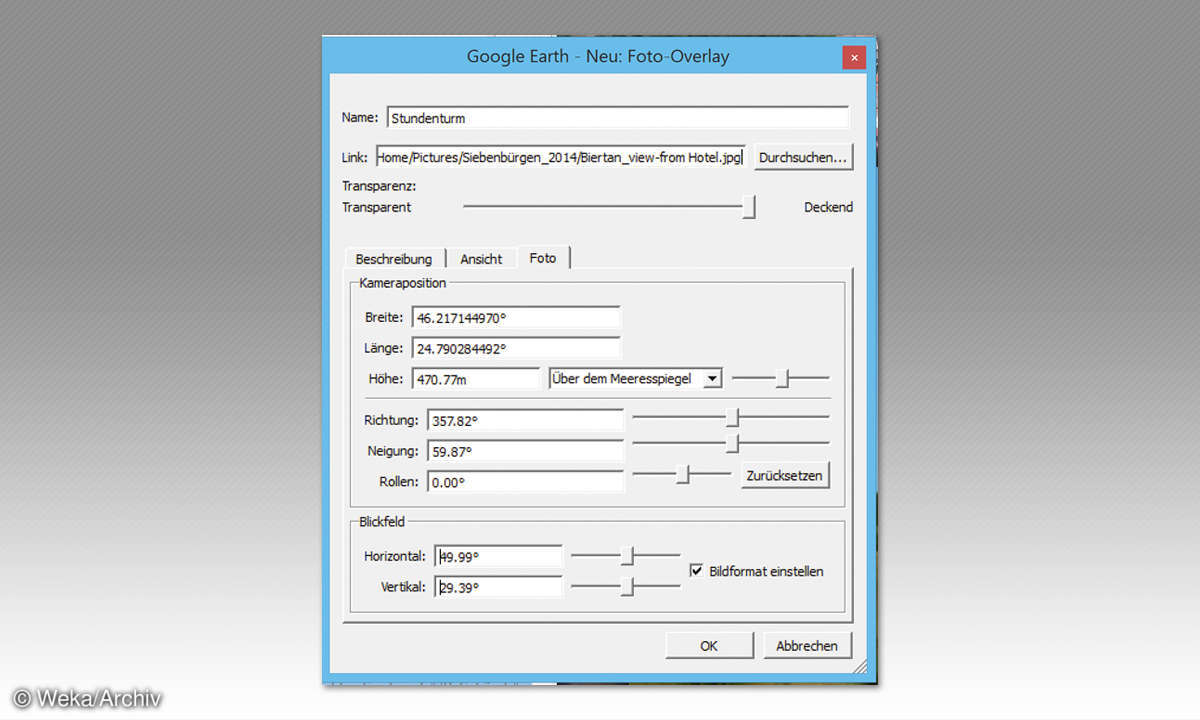This screenshot has height=720, width=1200.
Task: Click the Vertikal field of view input
Action: pyautogui.click(x=499, y=587)
